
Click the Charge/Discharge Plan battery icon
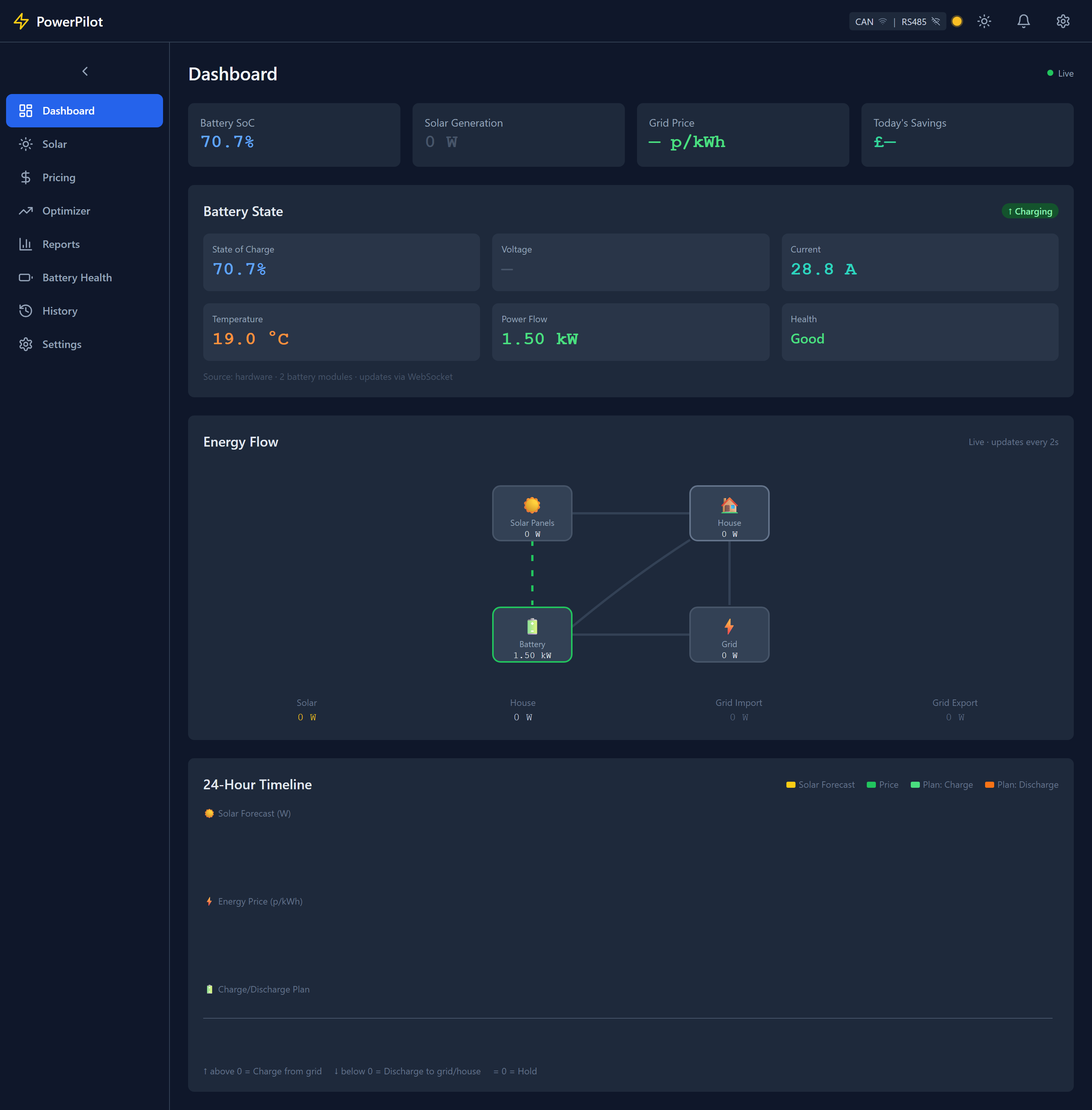point(209,989)
